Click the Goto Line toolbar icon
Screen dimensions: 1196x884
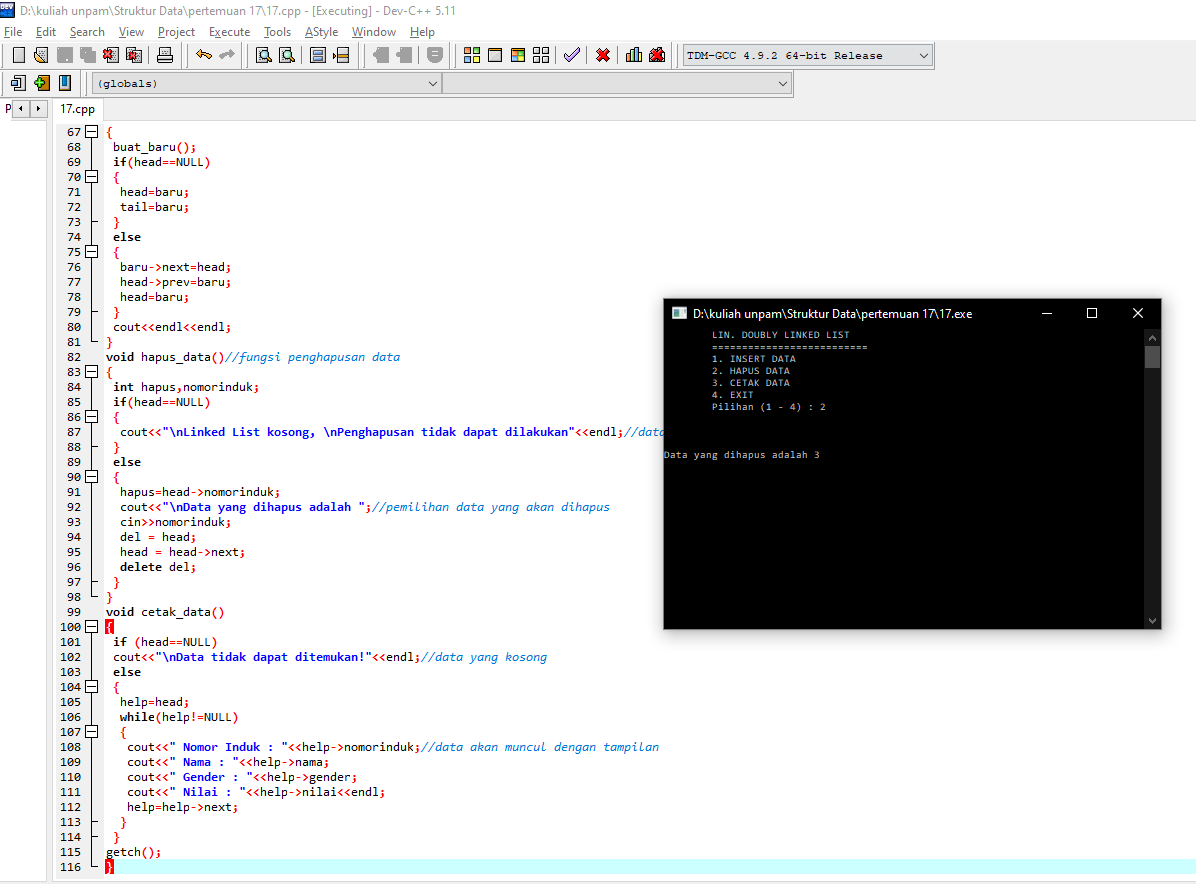[x=341, y=55]
